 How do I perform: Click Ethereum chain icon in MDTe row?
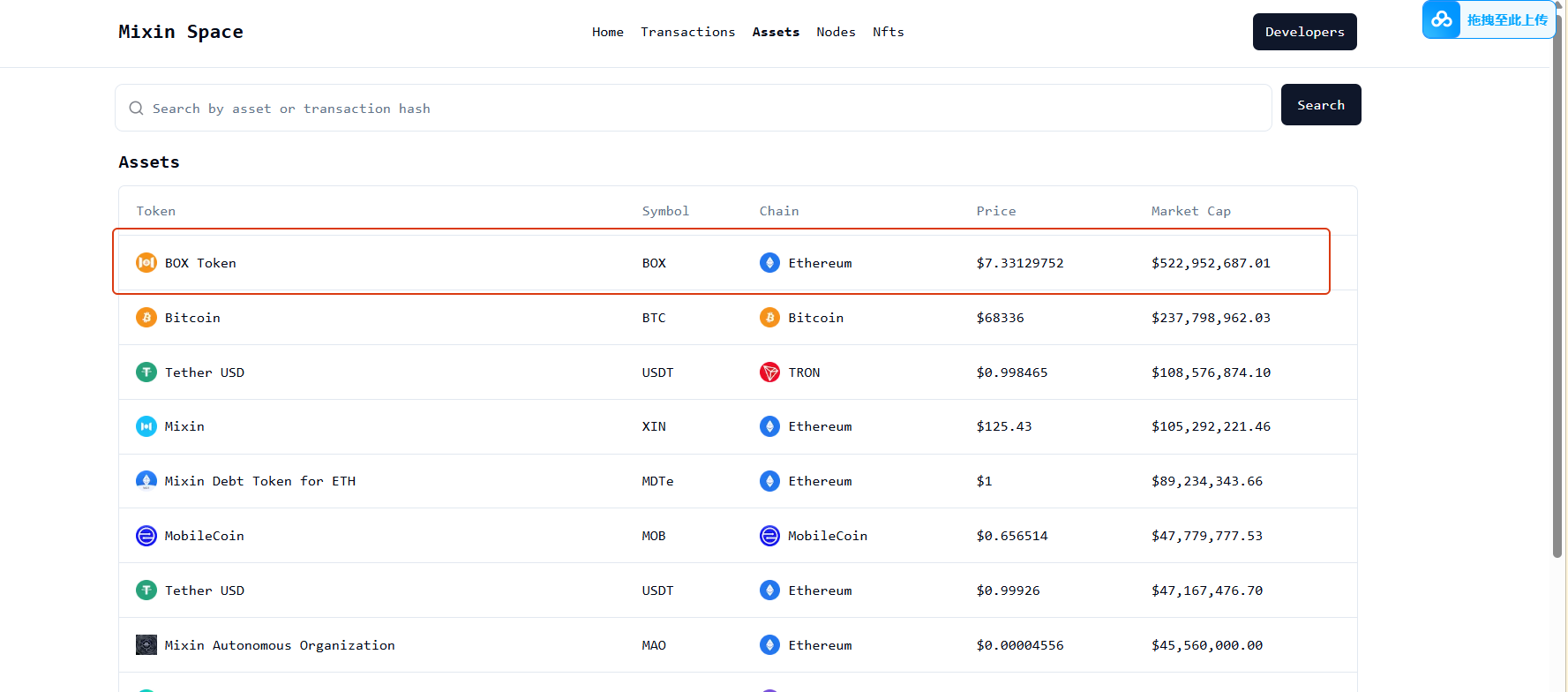(769, 481)
